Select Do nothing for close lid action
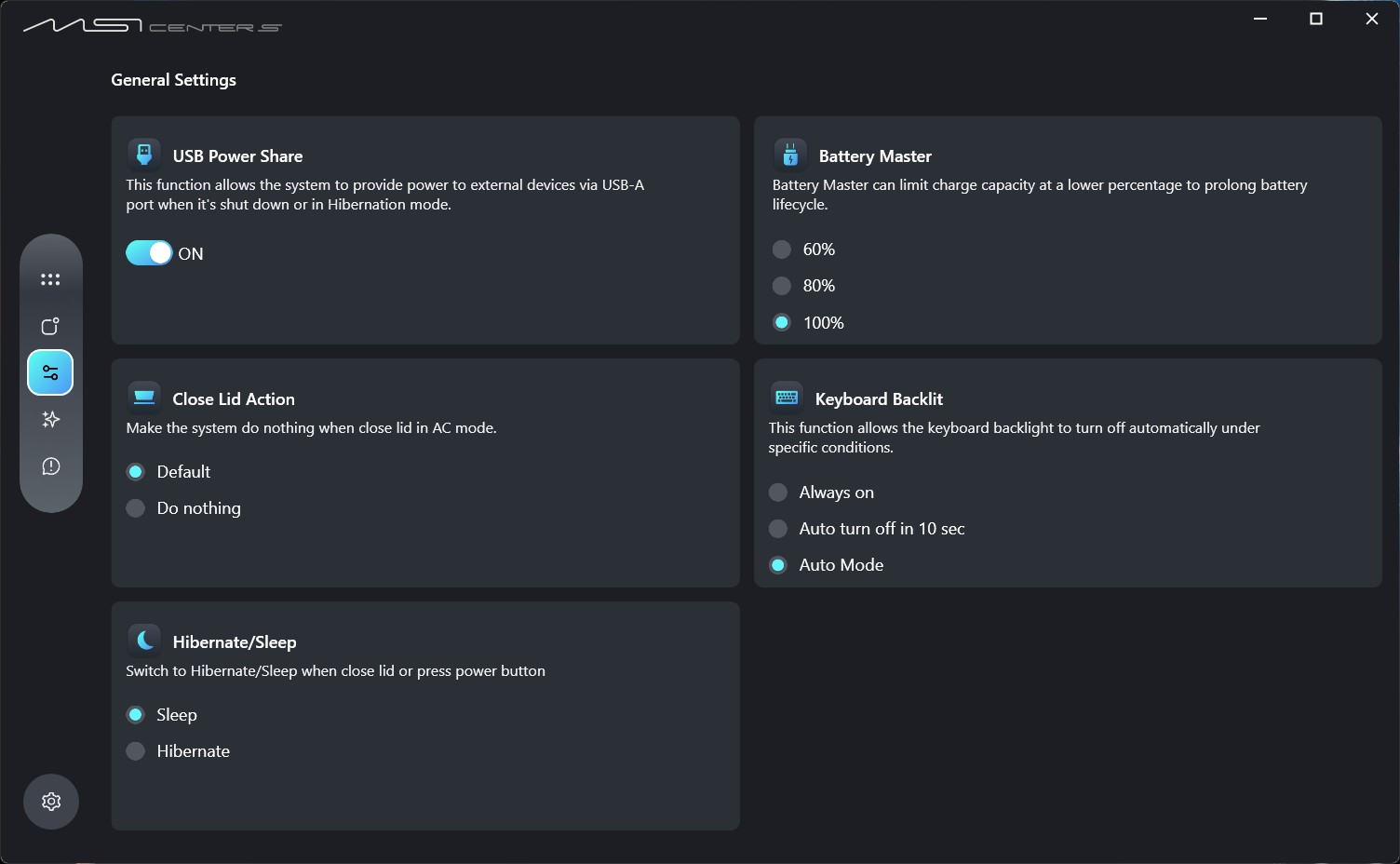Image resolution: width=1400 pixels, height=864 pixels. coord(136,508)
